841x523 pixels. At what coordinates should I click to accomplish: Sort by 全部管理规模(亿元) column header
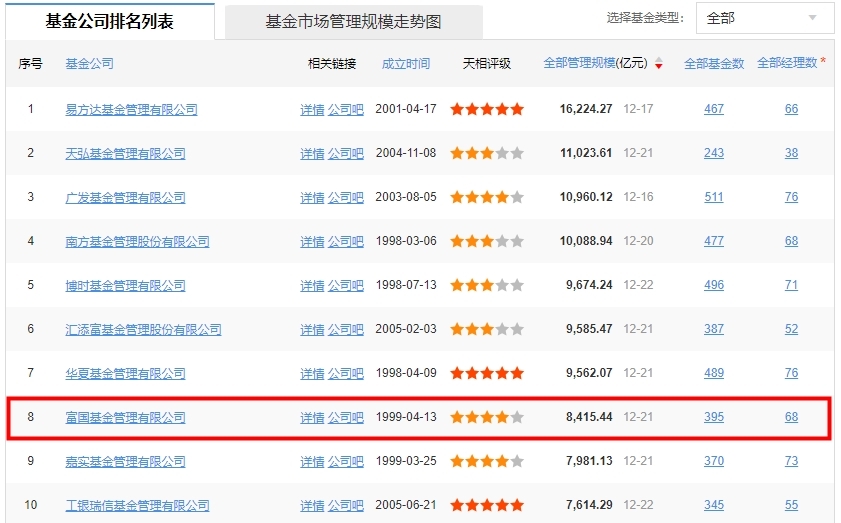point(595,63)
